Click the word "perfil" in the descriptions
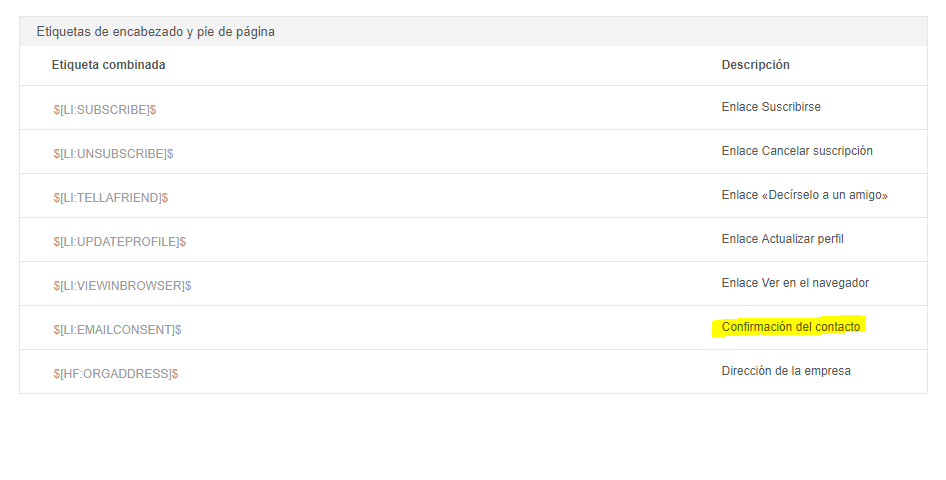Screen dimensions: 946x480 tap(844, 239)
